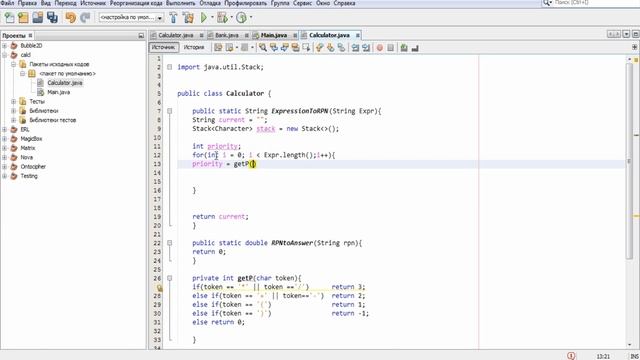This screenshot has height=360, width=640.
Task: Fold the RPNtoAnswer method at line 22
Action: [x=169, y=243]
